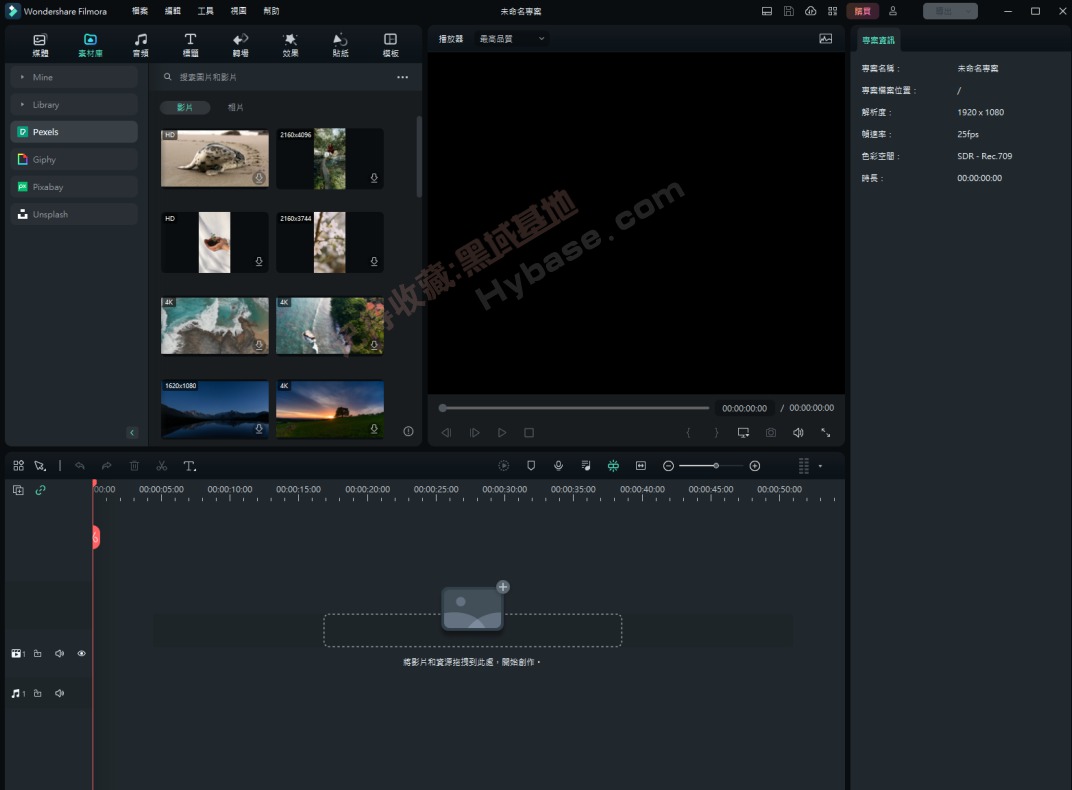Select the sunset tree 4K thumbnail
The image size is (1072, 790).
[x=330, y=409]
